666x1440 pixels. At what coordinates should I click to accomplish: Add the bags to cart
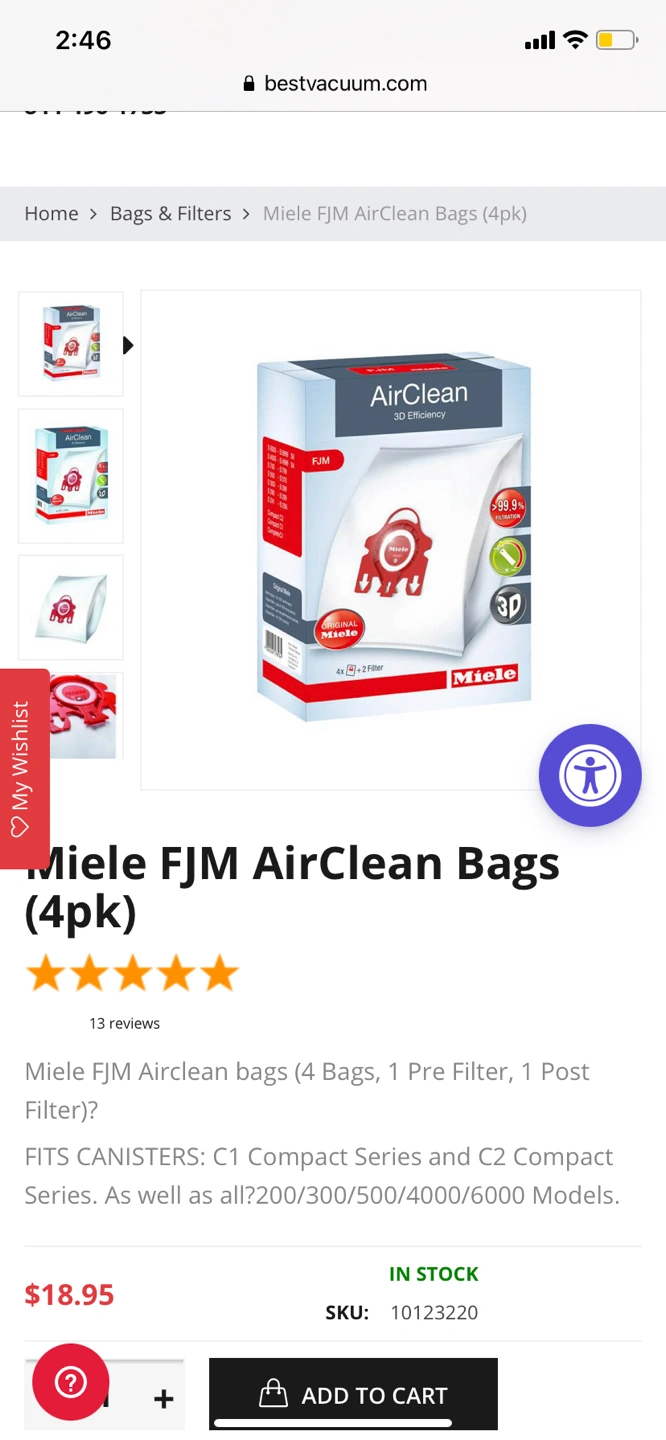(x=353, y=1394)
